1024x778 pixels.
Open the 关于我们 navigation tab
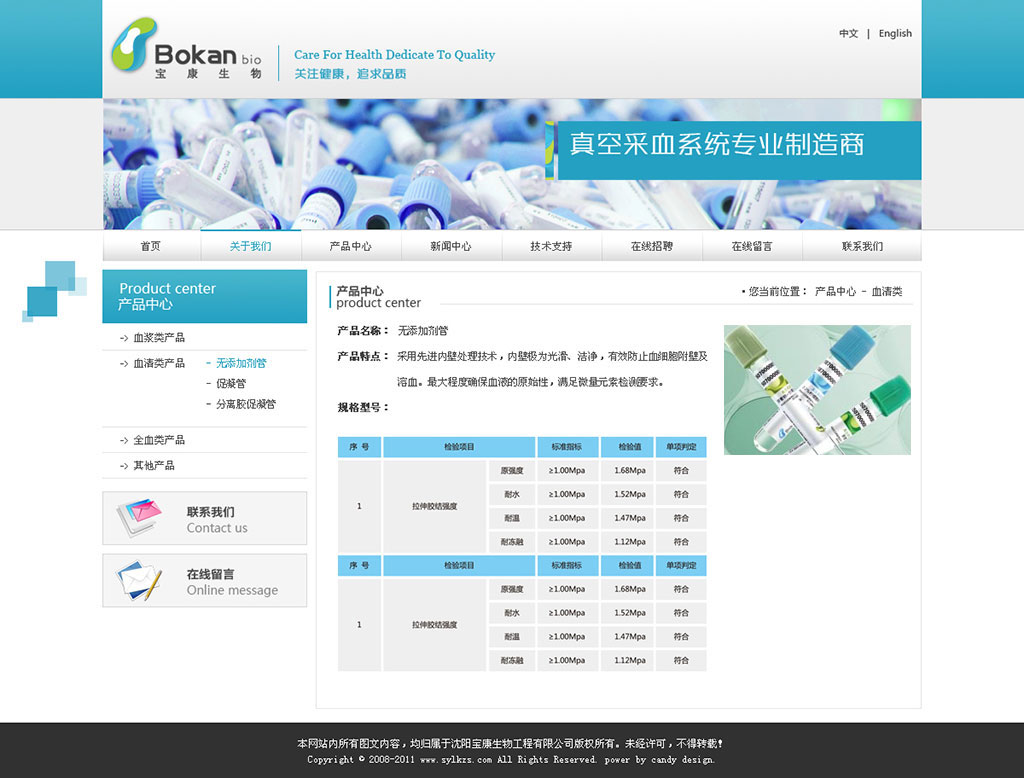(x=250, y=246)
